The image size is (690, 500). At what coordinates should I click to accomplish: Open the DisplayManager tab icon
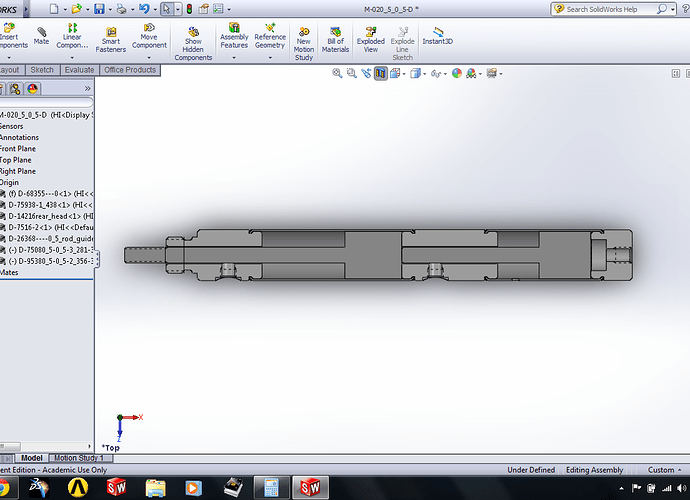[x=32, y=89]
